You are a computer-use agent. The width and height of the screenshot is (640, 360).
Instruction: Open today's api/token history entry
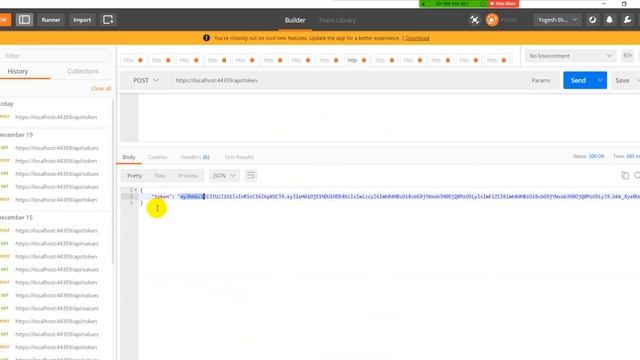[x=56, y=117]
